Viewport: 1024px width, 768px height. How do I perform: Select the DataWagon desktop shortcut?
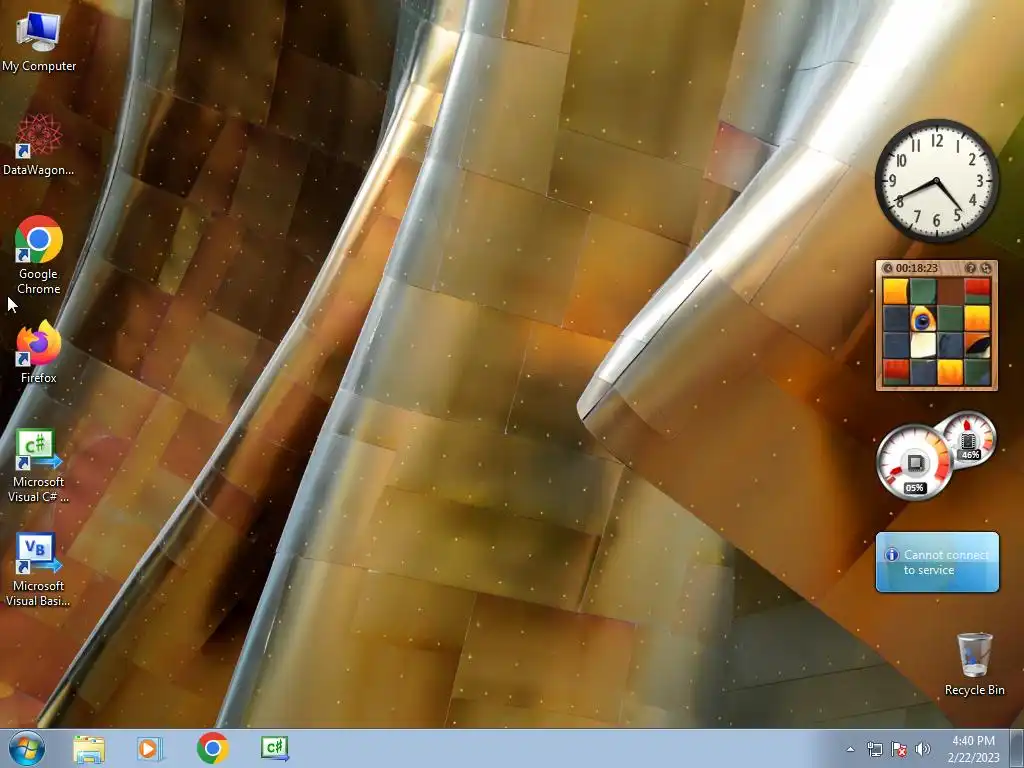tap(39, 145)
